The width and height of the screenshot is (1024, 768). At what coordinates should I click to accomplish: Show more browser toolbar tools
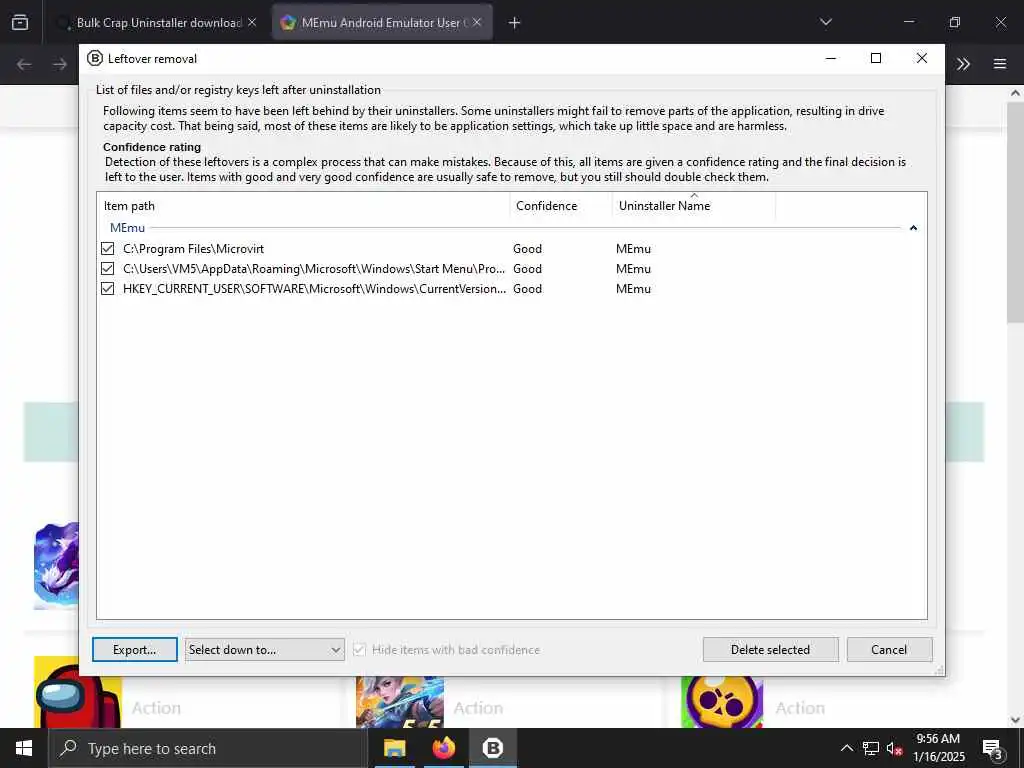pos(963,64)
